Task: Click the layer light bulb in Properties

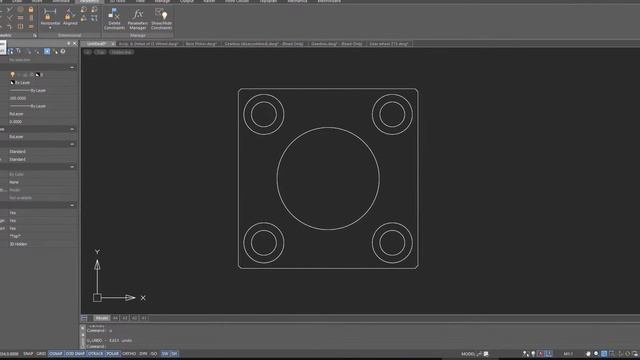Action: [x=13, y=75]
